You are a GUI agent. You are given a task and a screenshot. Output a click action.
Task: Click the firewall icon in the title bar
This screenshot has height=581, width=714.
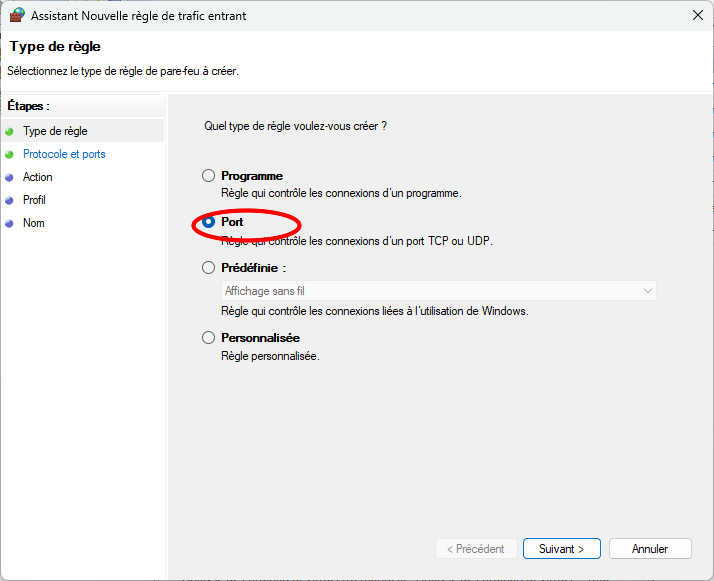pos(17,16)
